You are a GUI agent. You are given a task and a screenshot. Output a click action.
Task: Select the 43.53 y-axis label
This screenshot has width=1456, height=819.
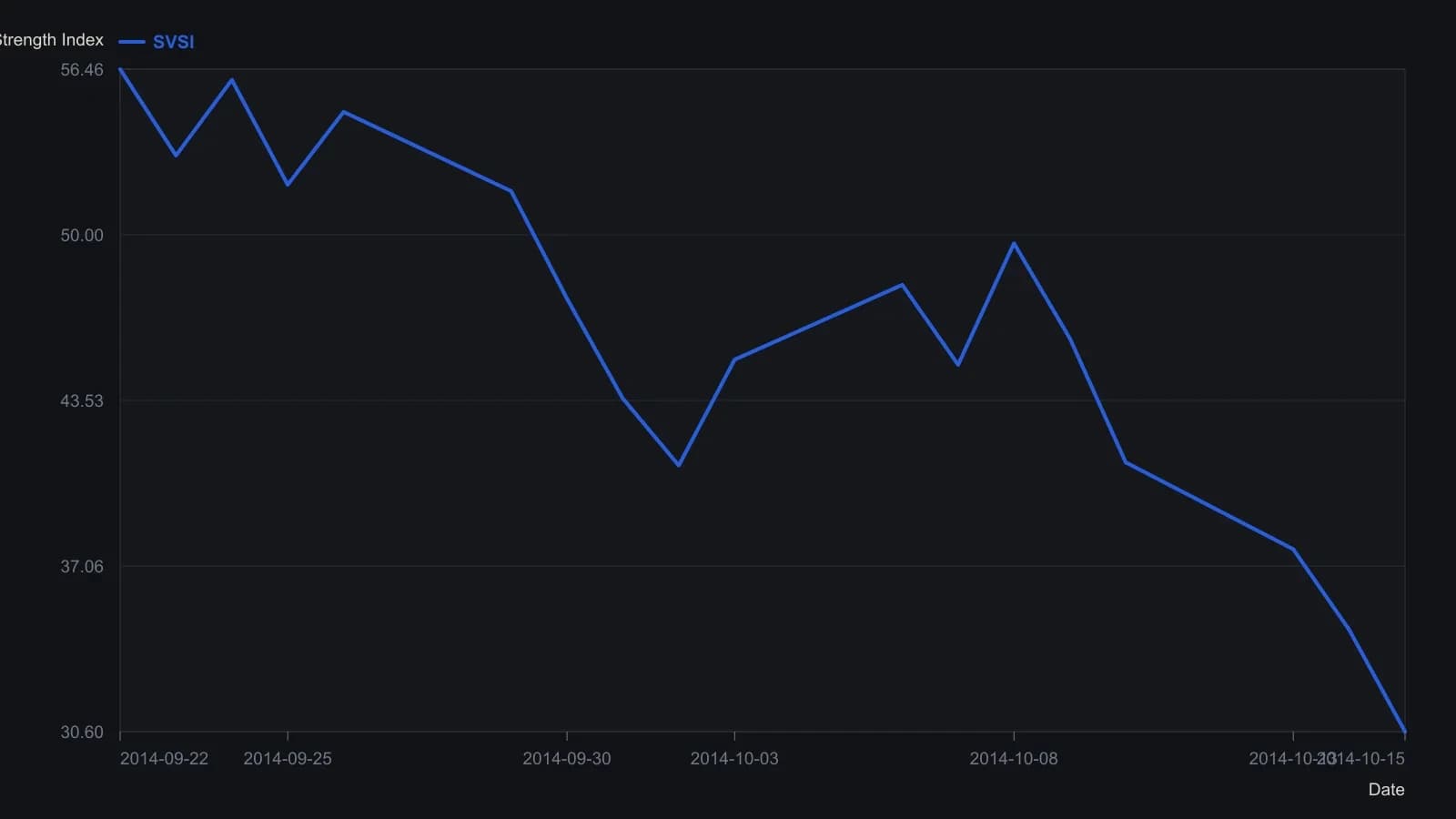82,401
